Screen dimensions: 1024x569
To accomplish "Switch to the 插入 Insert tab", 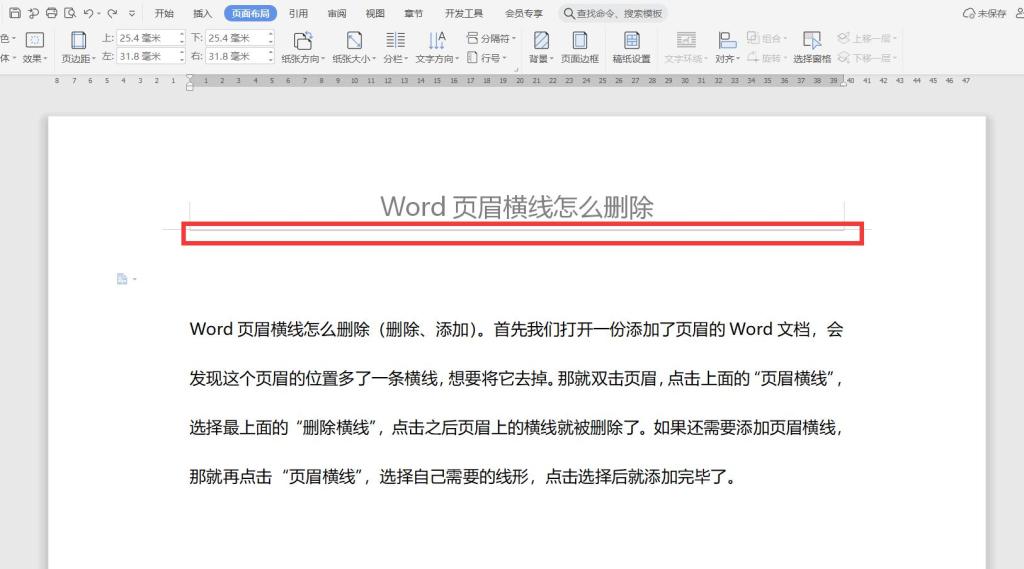I will point(202,13).
